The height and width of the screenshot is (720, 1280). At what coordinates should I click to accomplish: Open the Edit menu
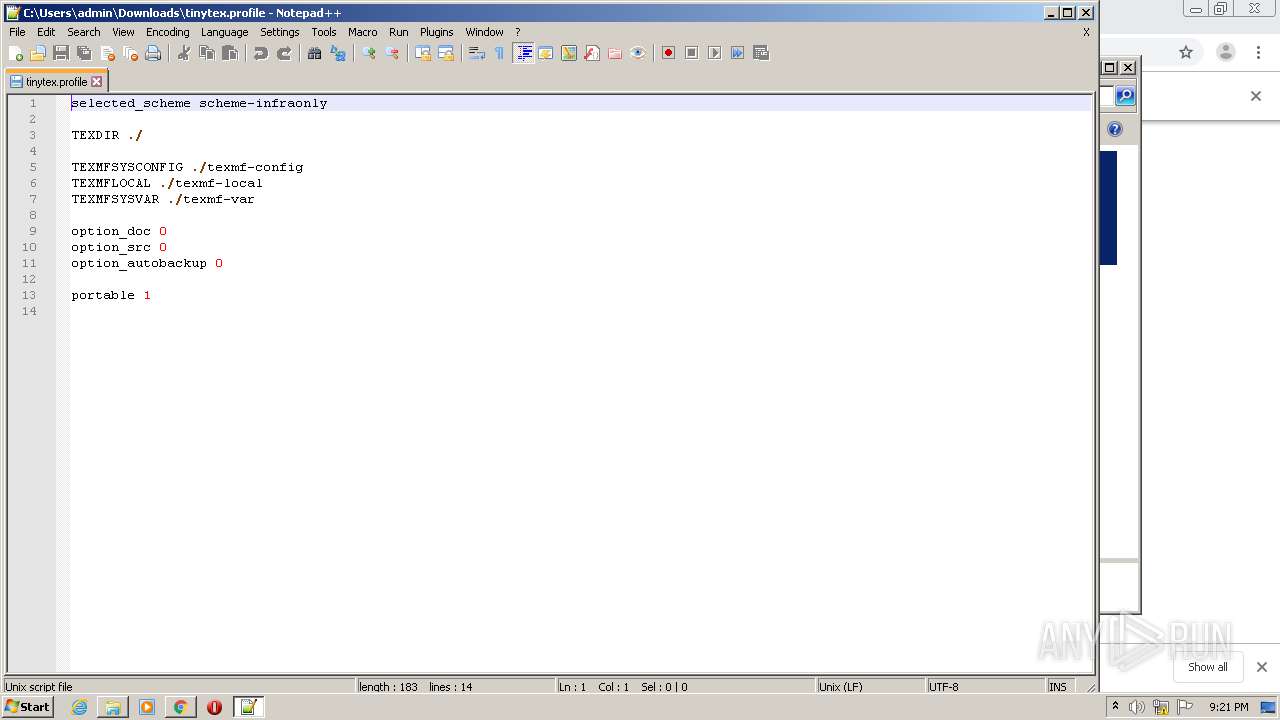pyautogui.click(x=46, y=32)
